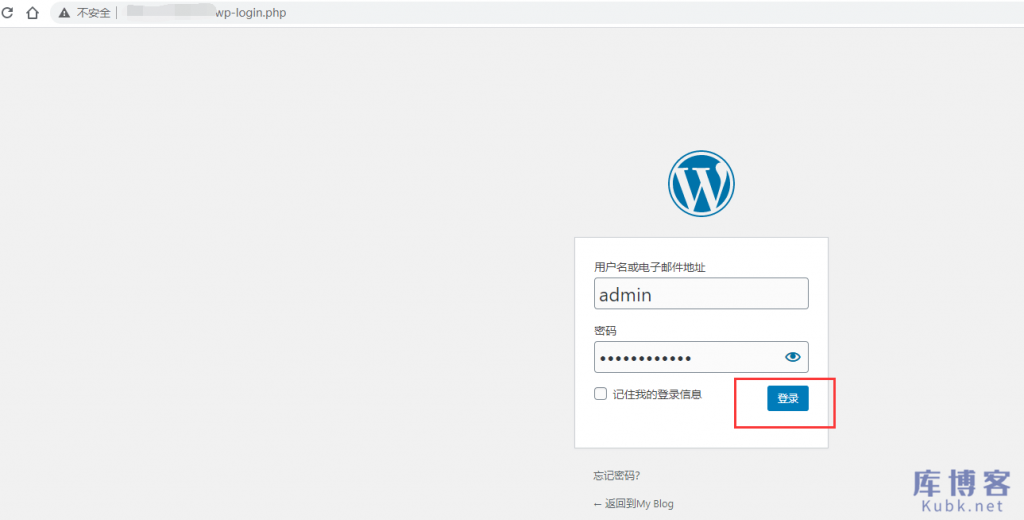Focus the username field containing admin
This screenshot has height=520, width=1024.
(x=700, y=294)
